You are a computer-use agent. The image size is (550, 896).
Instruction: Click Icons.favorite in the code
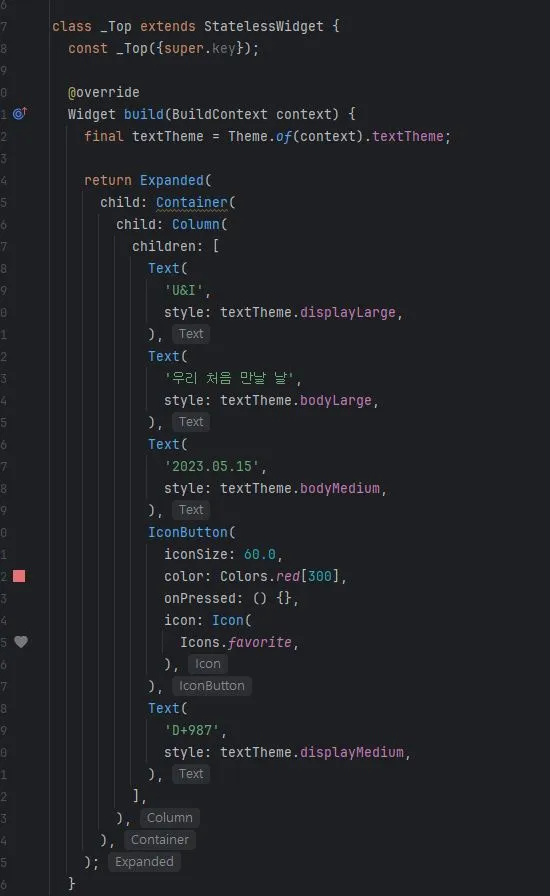tap(236, 642)
